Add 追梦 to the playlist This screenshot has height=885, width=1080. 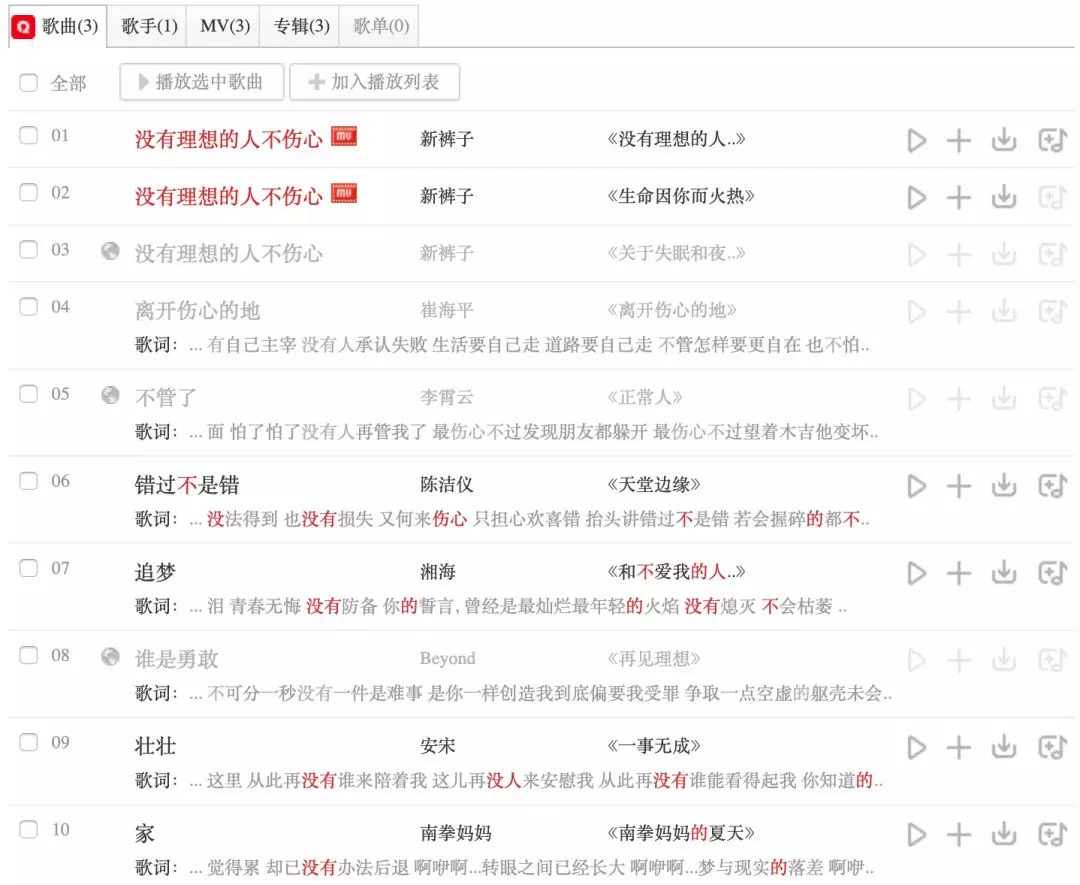pyautogui.click(x=959, y=573)
